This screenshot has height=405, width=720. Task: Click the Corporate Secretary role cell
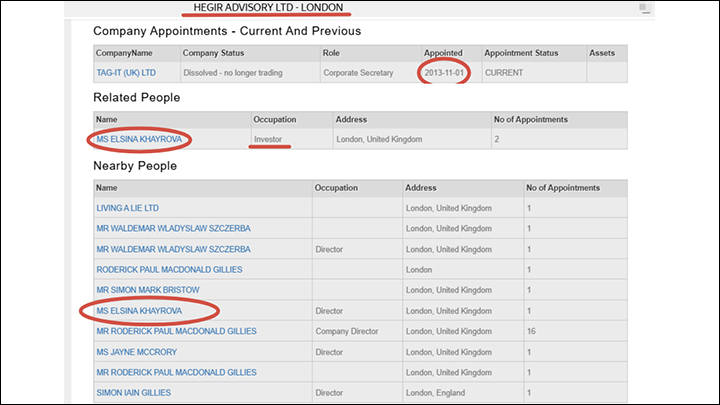pyautogui.click(x=358, y=73)
